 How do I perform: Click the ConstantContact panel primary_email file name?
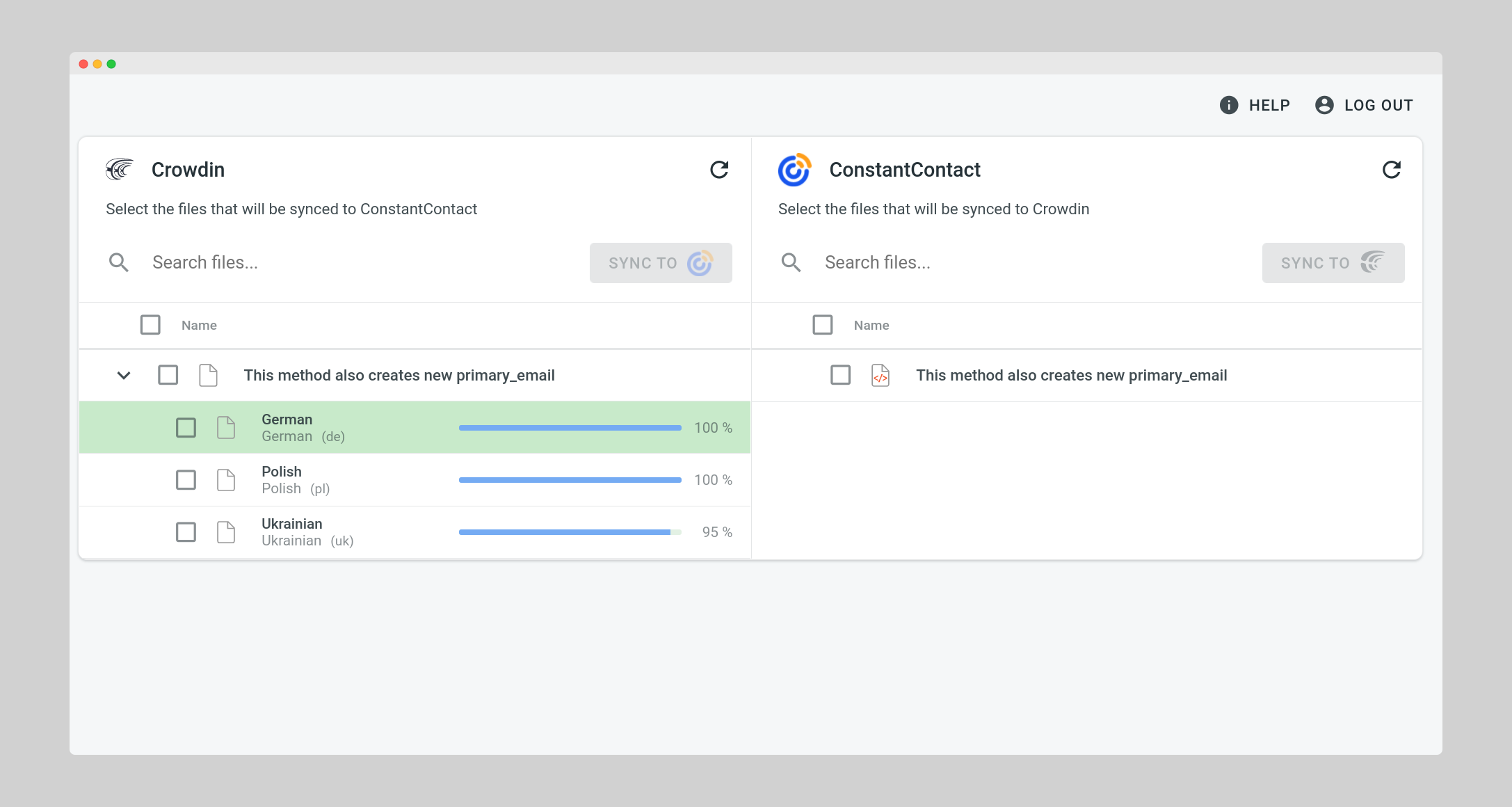[1072, 376]
